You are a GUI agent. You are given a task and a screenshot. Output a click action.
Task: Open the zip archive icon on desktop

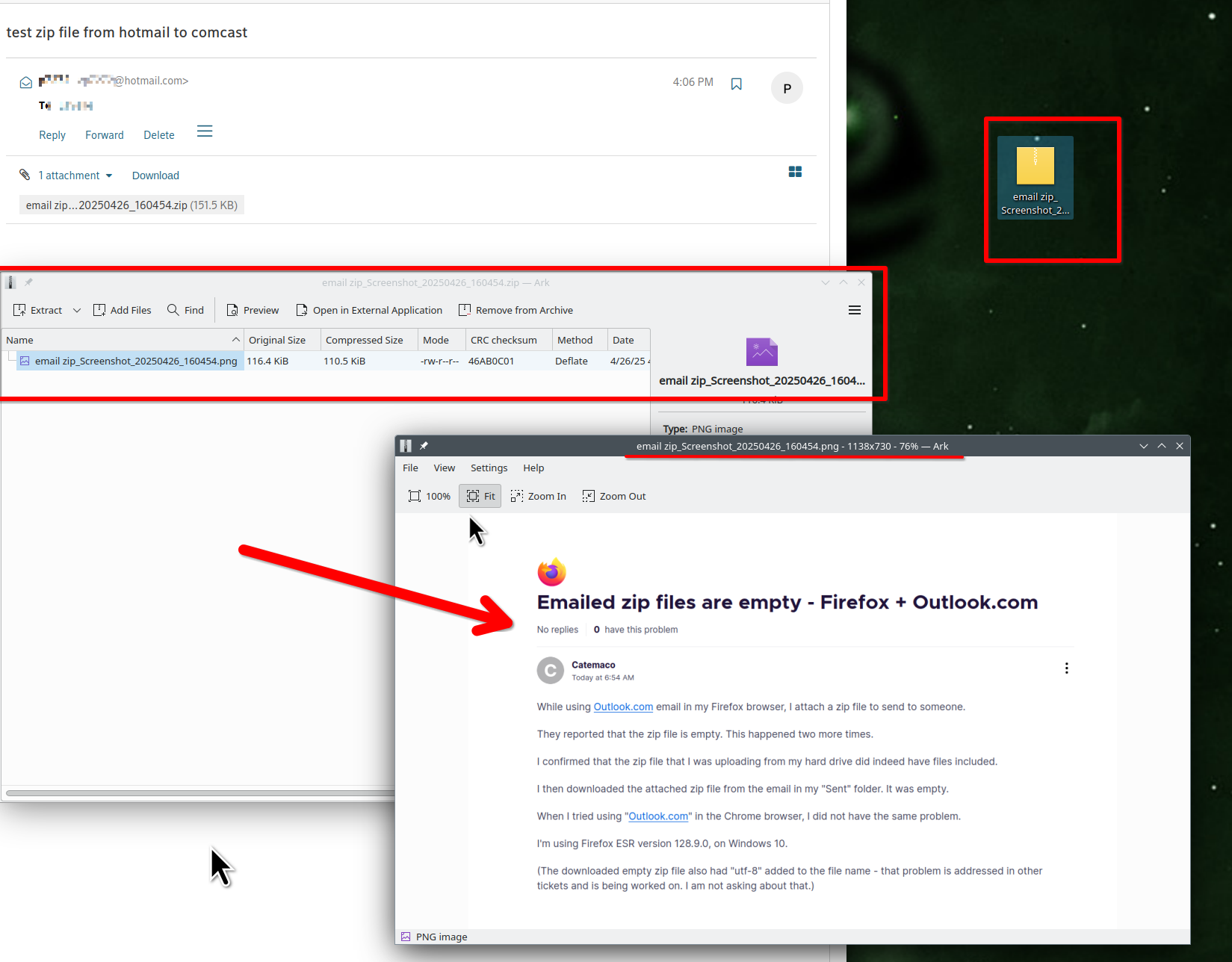(x=1036, y=178)
